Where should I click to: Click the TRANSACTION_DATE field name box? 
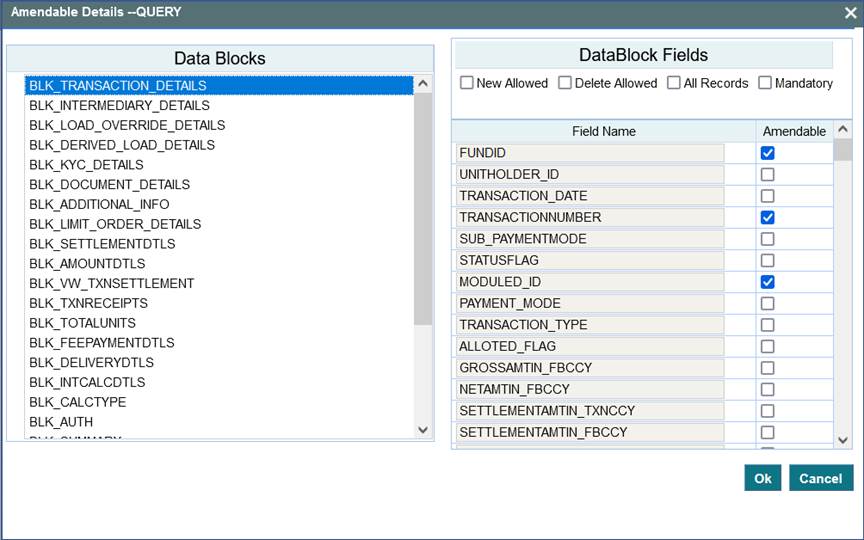[x=590, y=196]
